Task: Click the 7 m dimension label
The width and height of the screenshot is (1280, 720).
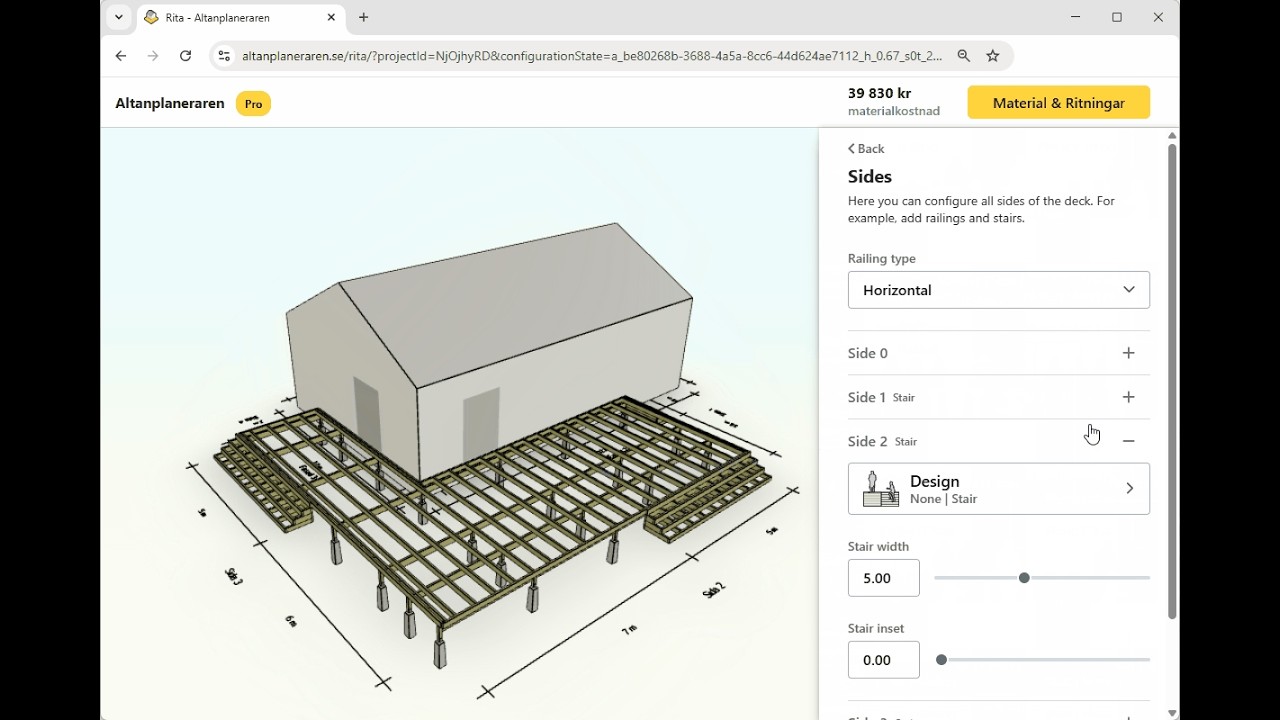Action: (x=629, y=628)
